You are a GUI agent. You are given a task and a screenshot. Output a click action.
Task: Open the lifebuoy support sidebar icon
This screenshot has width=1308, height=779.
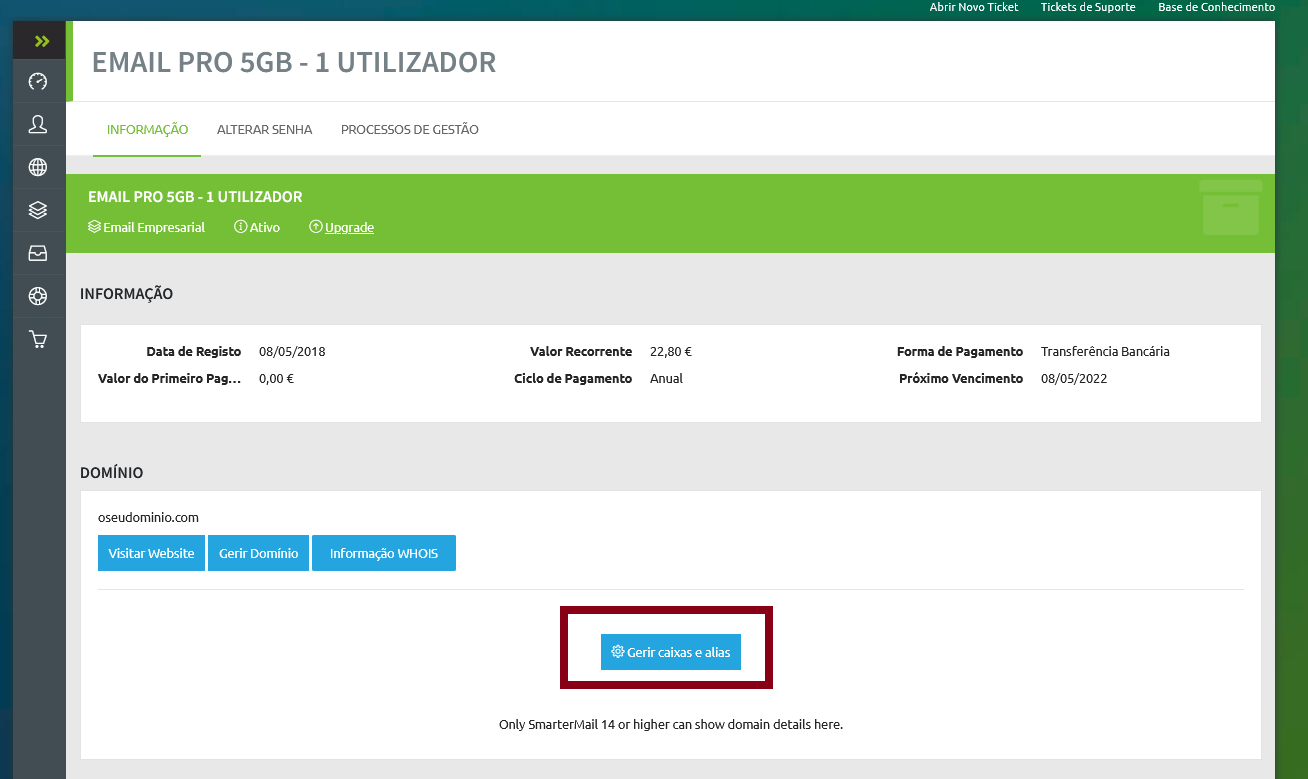38,296
